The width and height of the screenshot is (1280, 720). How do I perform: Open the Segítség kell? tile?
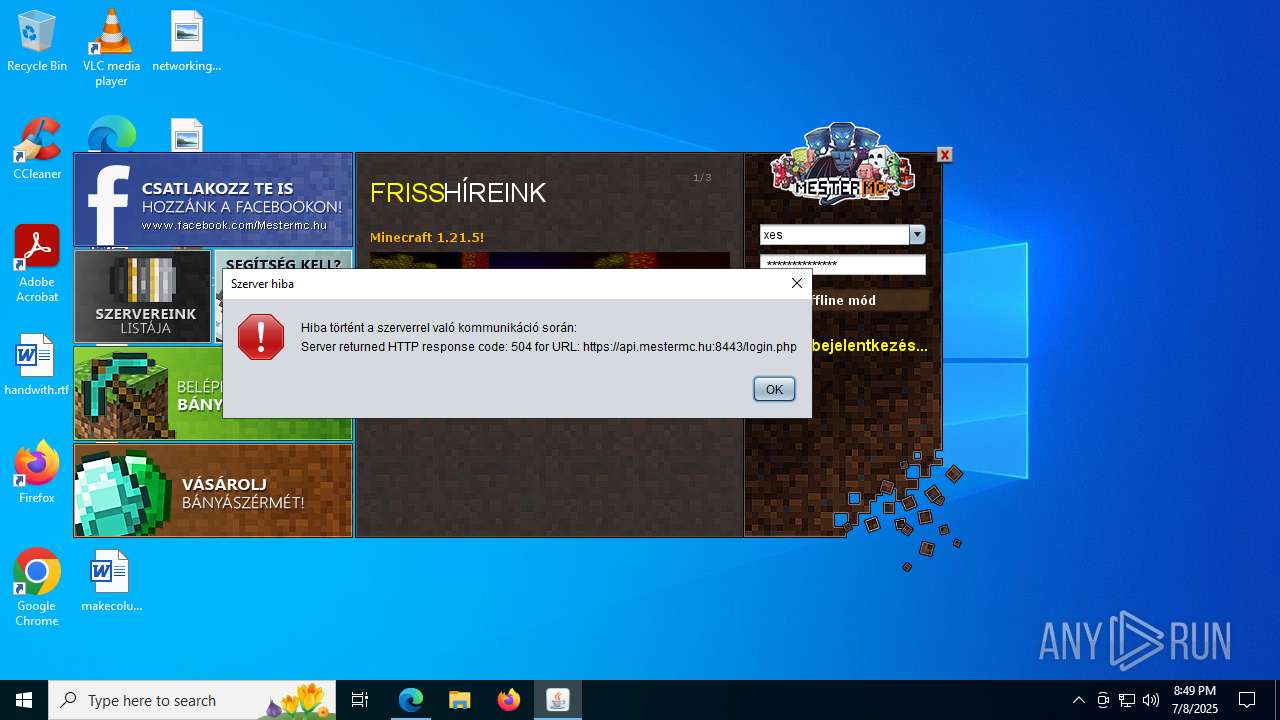[x=283, y=261]
